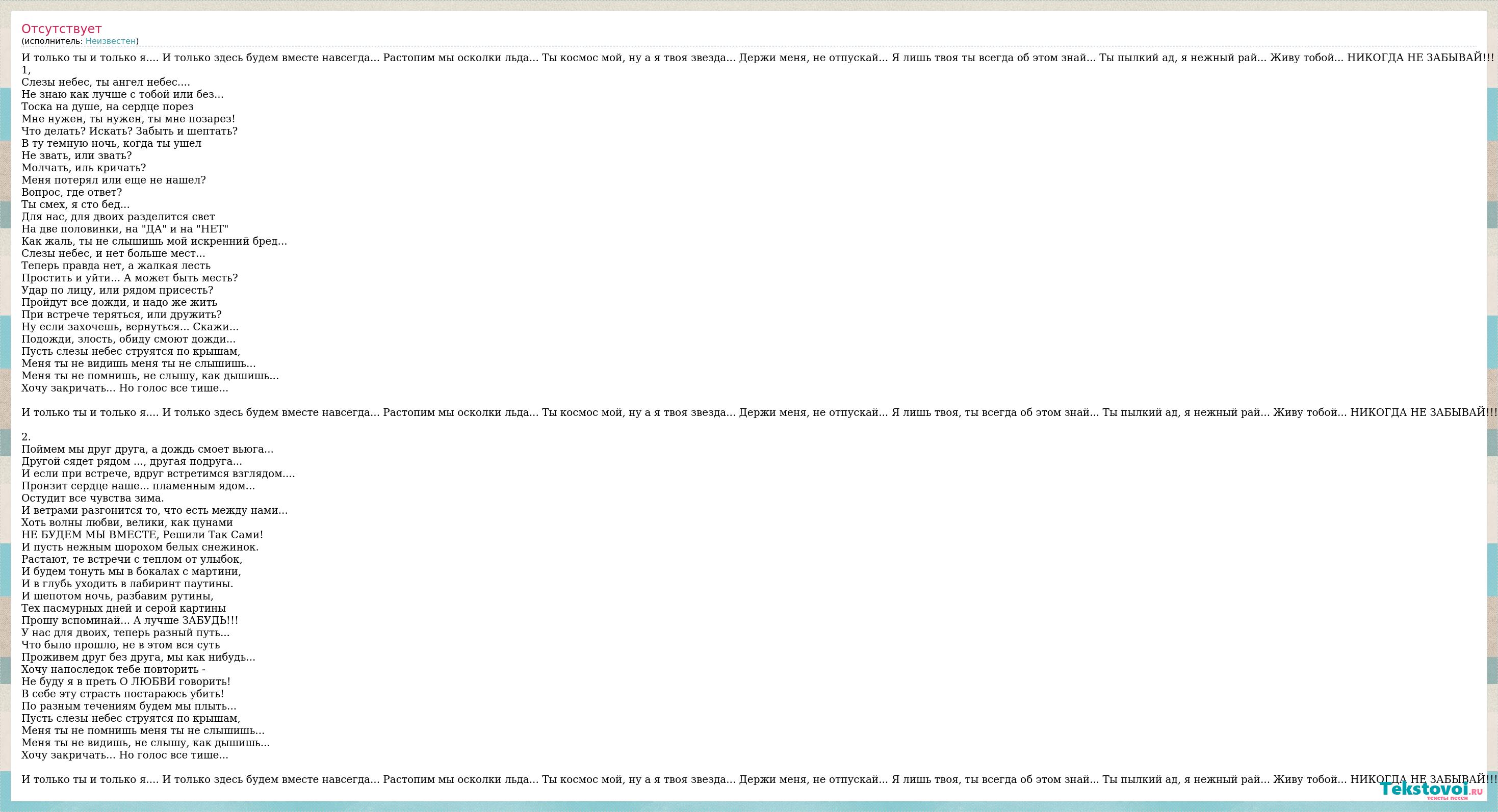The width and height of the screenshot is (1498, 812).
Task: Click the line 'Хочу напоследок тебе повторить -'
Action: (113, 670)
